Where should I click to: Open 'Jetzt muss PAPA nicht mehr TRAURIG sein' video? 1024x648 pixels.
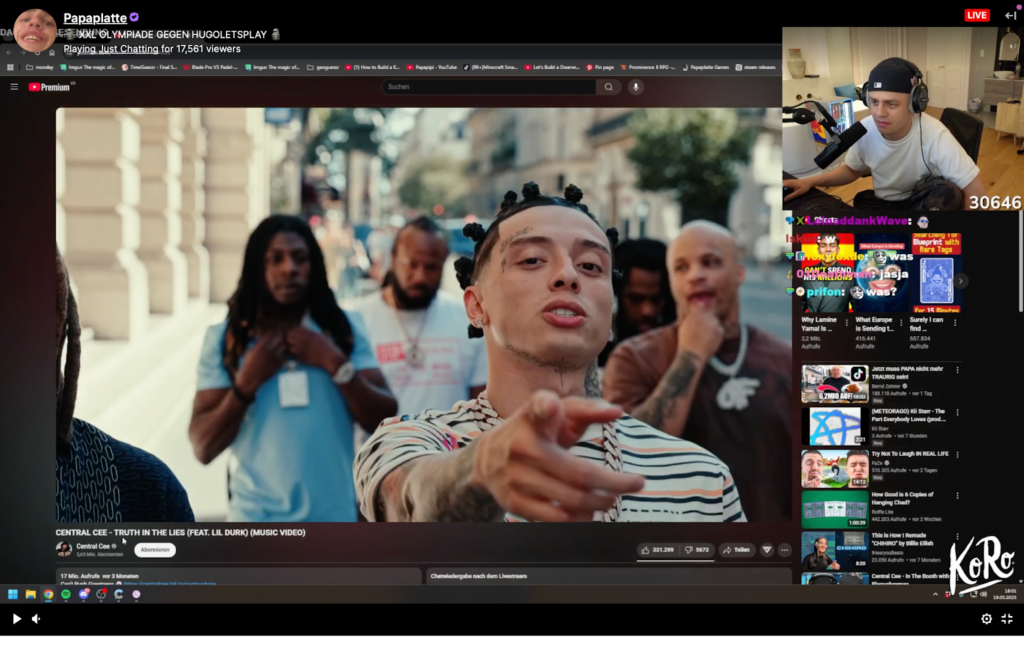(835, 383)
